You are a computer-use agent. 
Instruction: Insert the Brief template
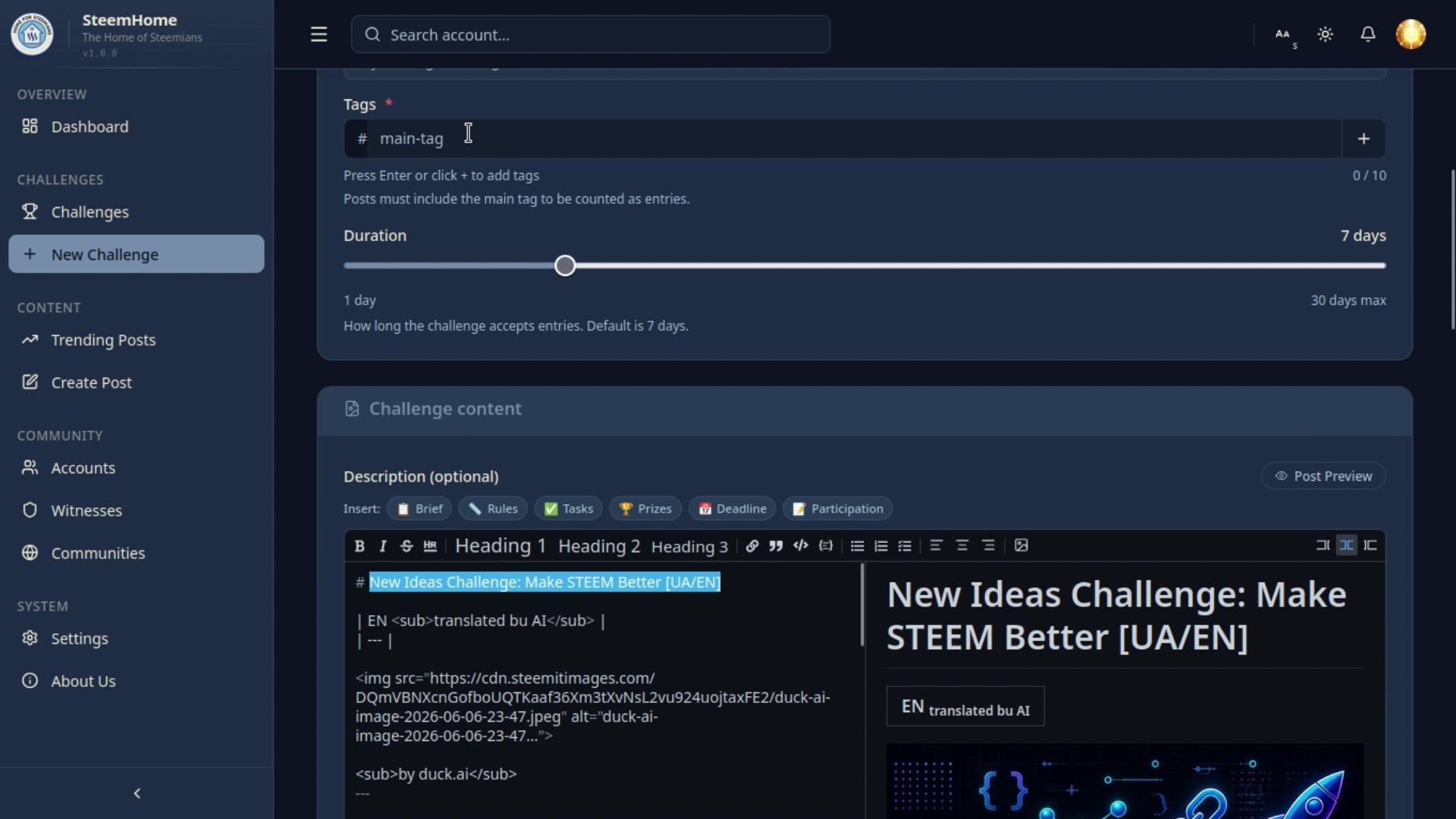[x=419, y=509]
